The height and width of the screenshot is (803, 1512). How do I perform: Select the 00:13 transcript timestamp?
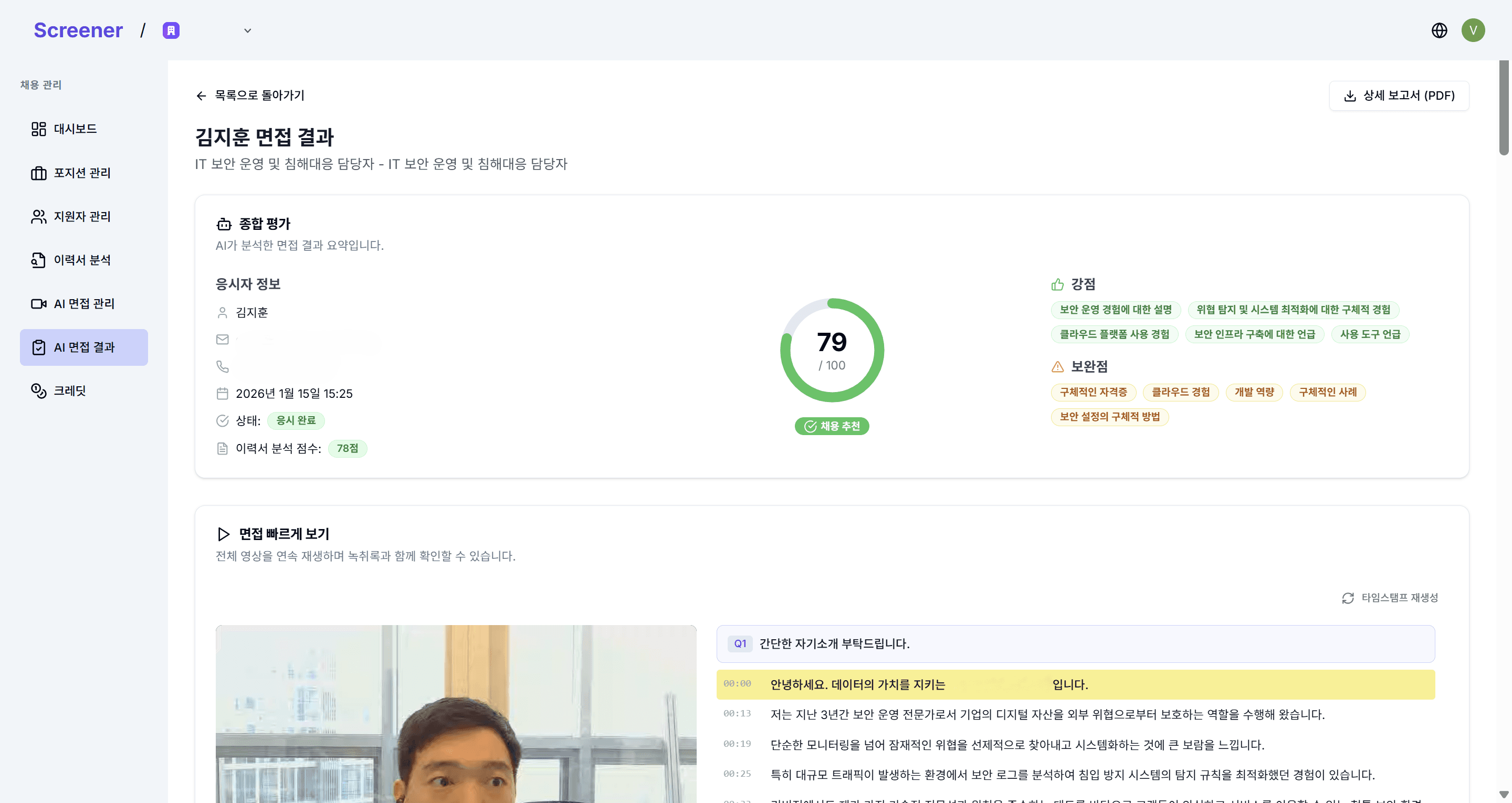[x=738, y=714]
